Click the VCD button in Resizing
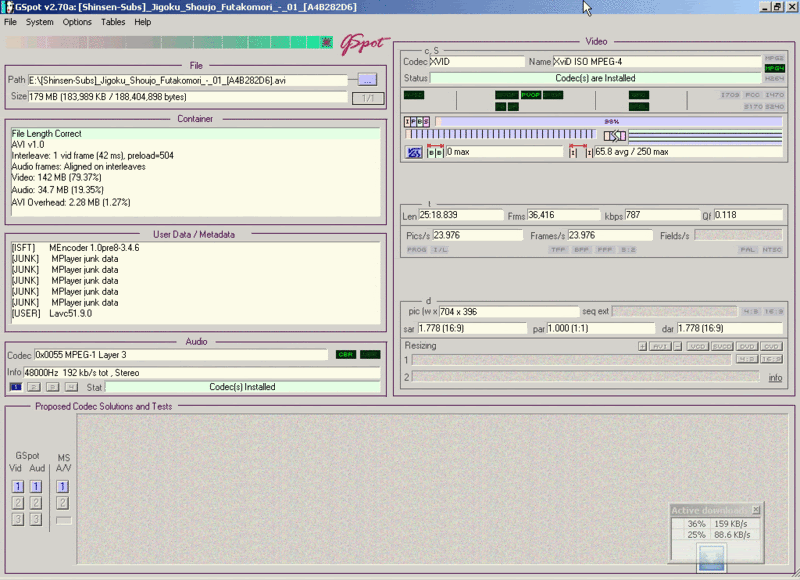 697,346
